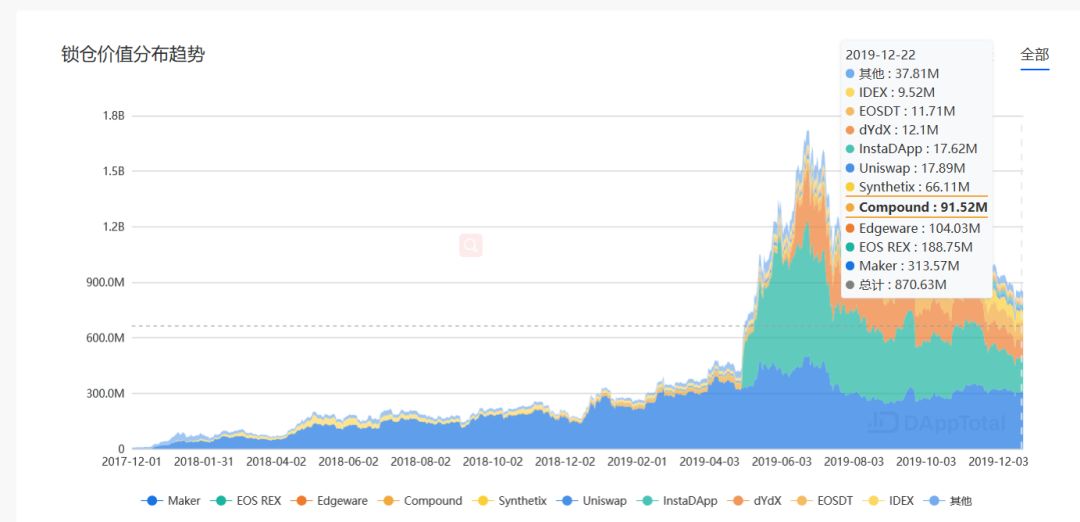
Task: Toggle the Uniswap legend entry
Action: (x=592, y=501)
